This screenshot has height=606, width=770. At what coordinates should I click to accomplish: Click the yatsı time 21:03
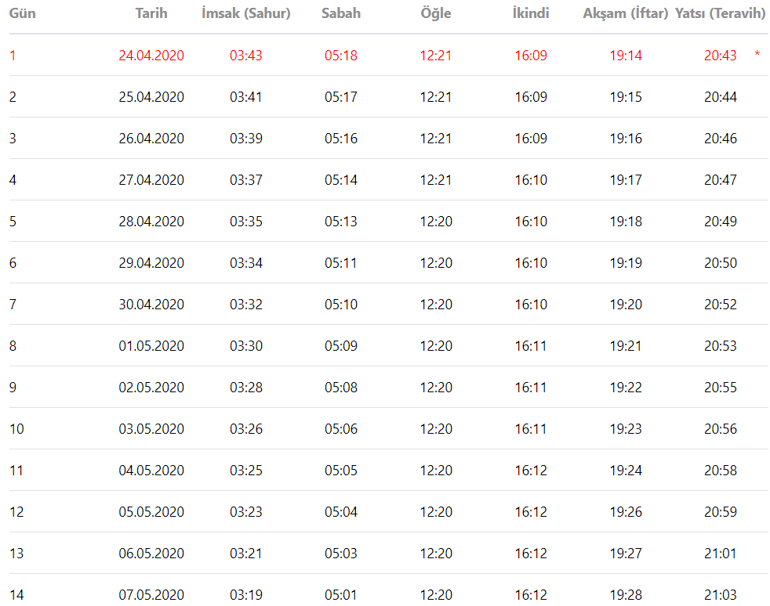coord(720,595)
